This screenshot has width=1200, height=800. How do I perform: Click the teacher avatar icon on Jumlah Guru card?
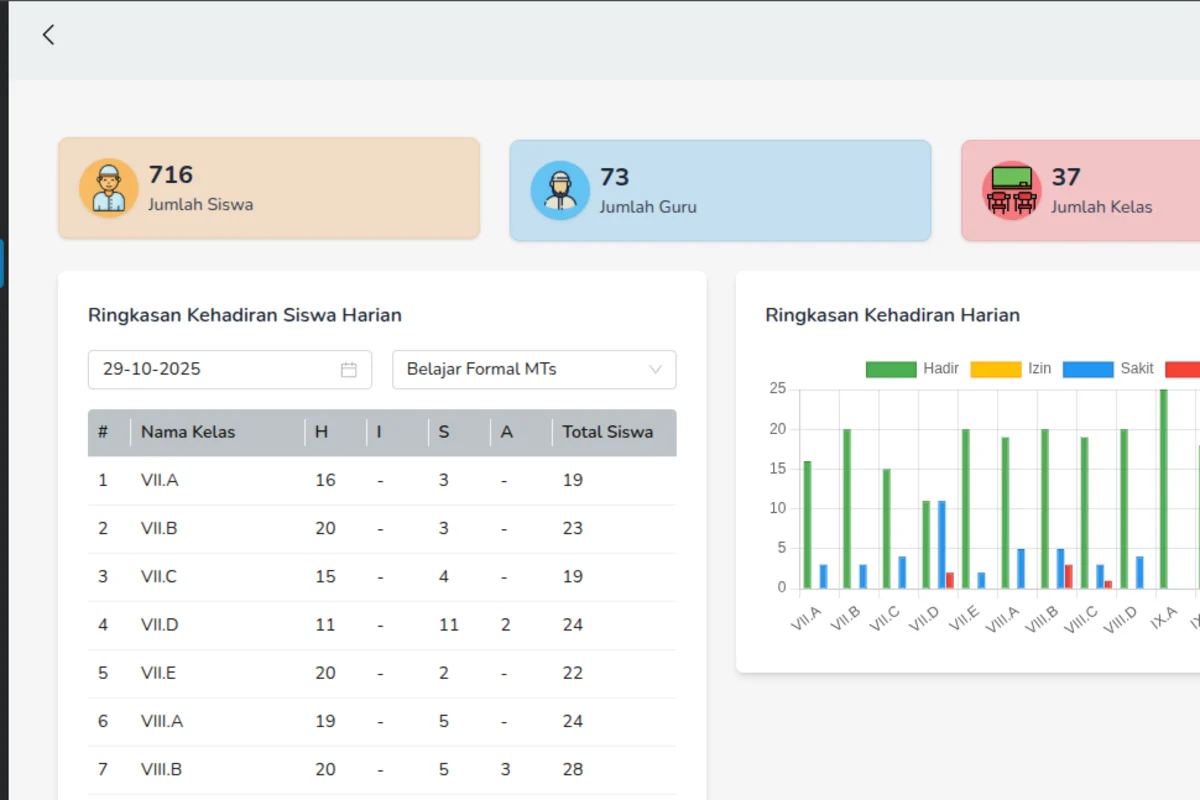[x=560, y=190]
